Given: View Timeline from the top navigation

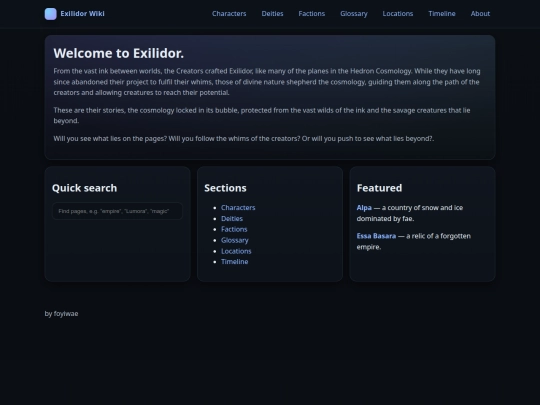Looking at the screenshot, I should point(442,14).
